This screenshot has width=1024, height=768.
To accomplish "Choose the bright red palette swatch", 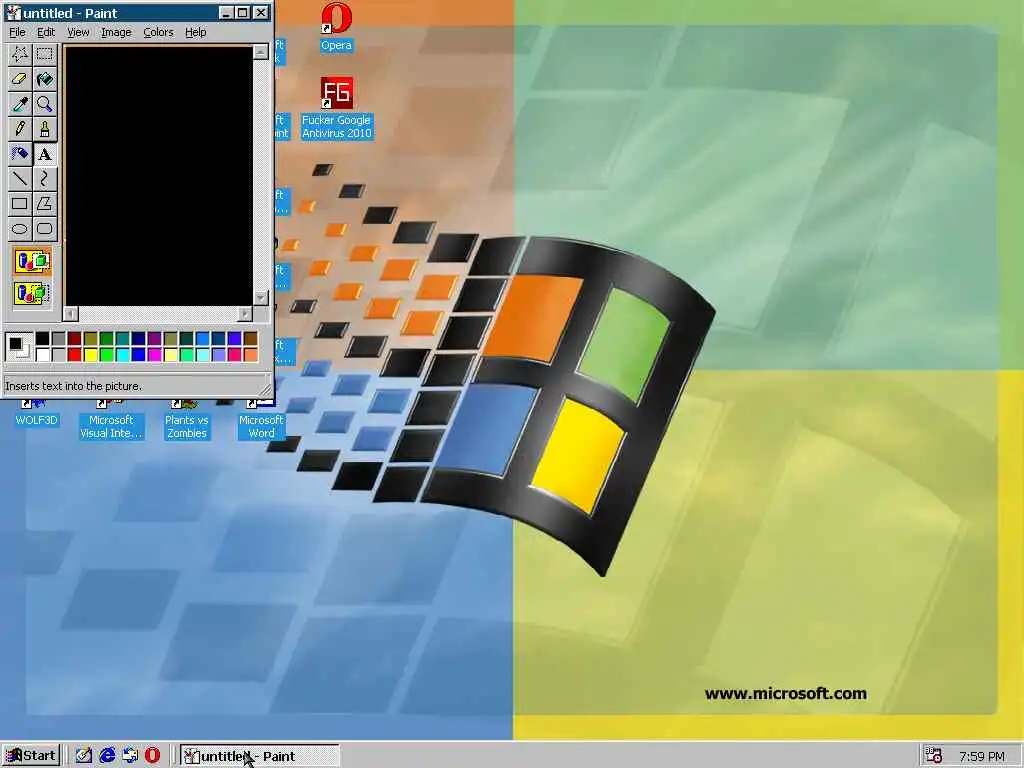I will coord(74,355).
